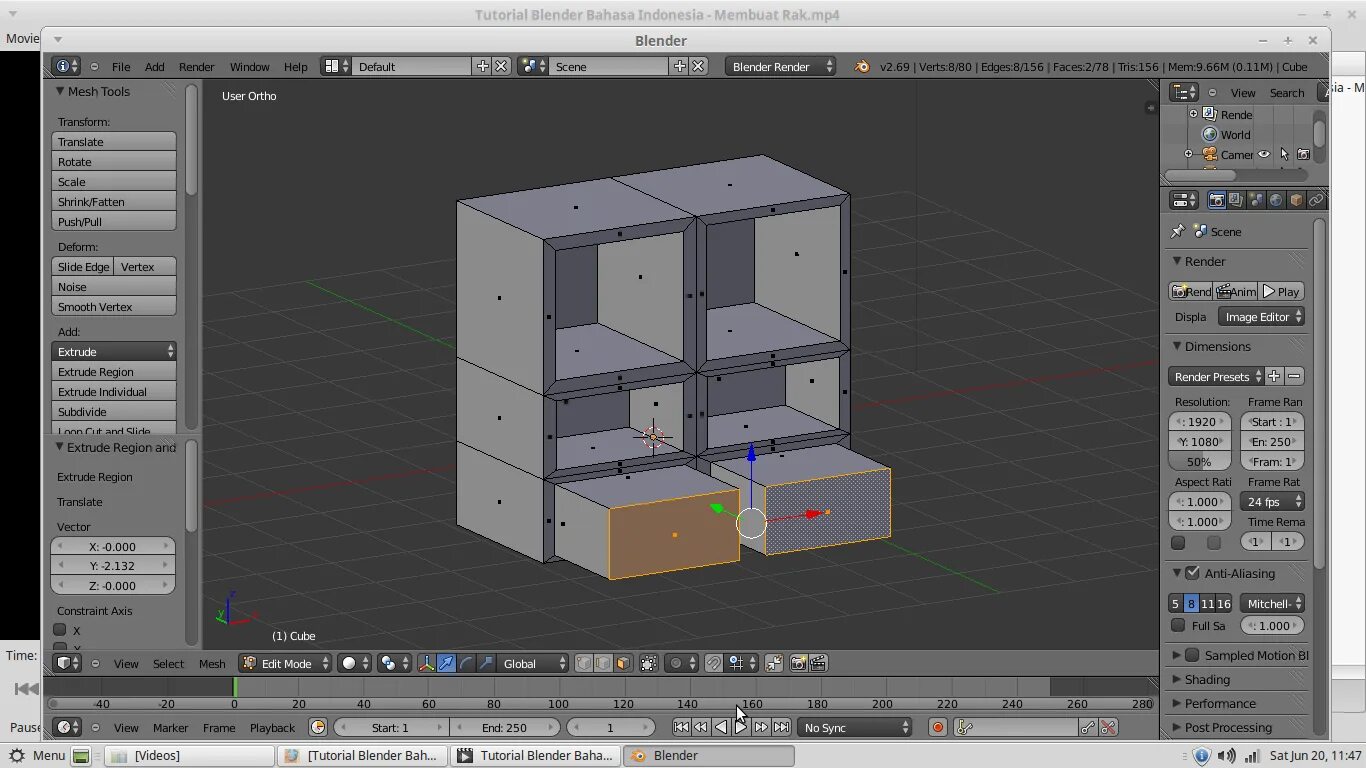Set anti-aliasing samples to 16
1366x768 pixels.
(x=1224, y=603)
